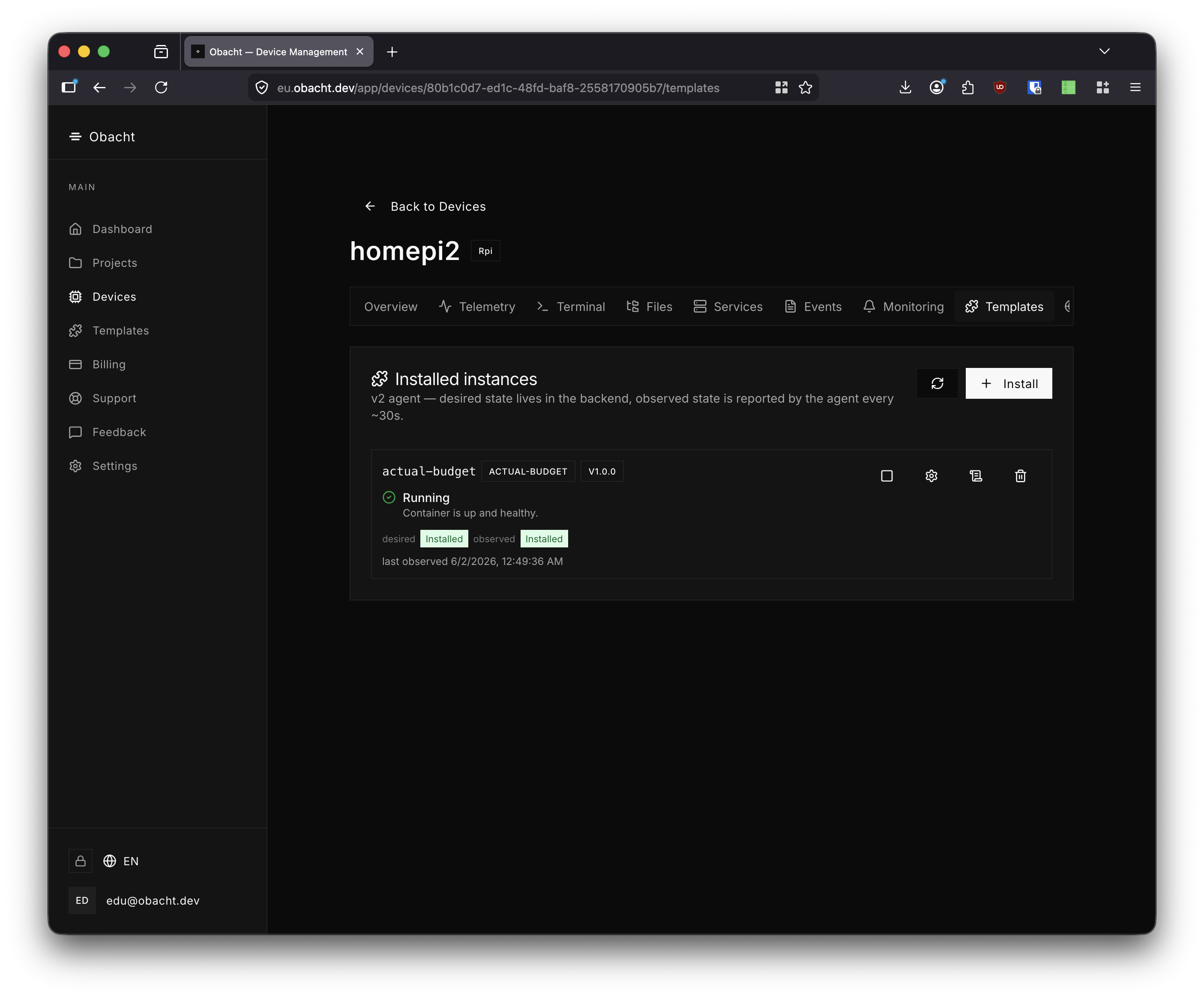Image resolution: width=1204 pixels, height=998 pixels.
Task: Open browser downloads
Action: pyautogui.click(x=905, y=88)
